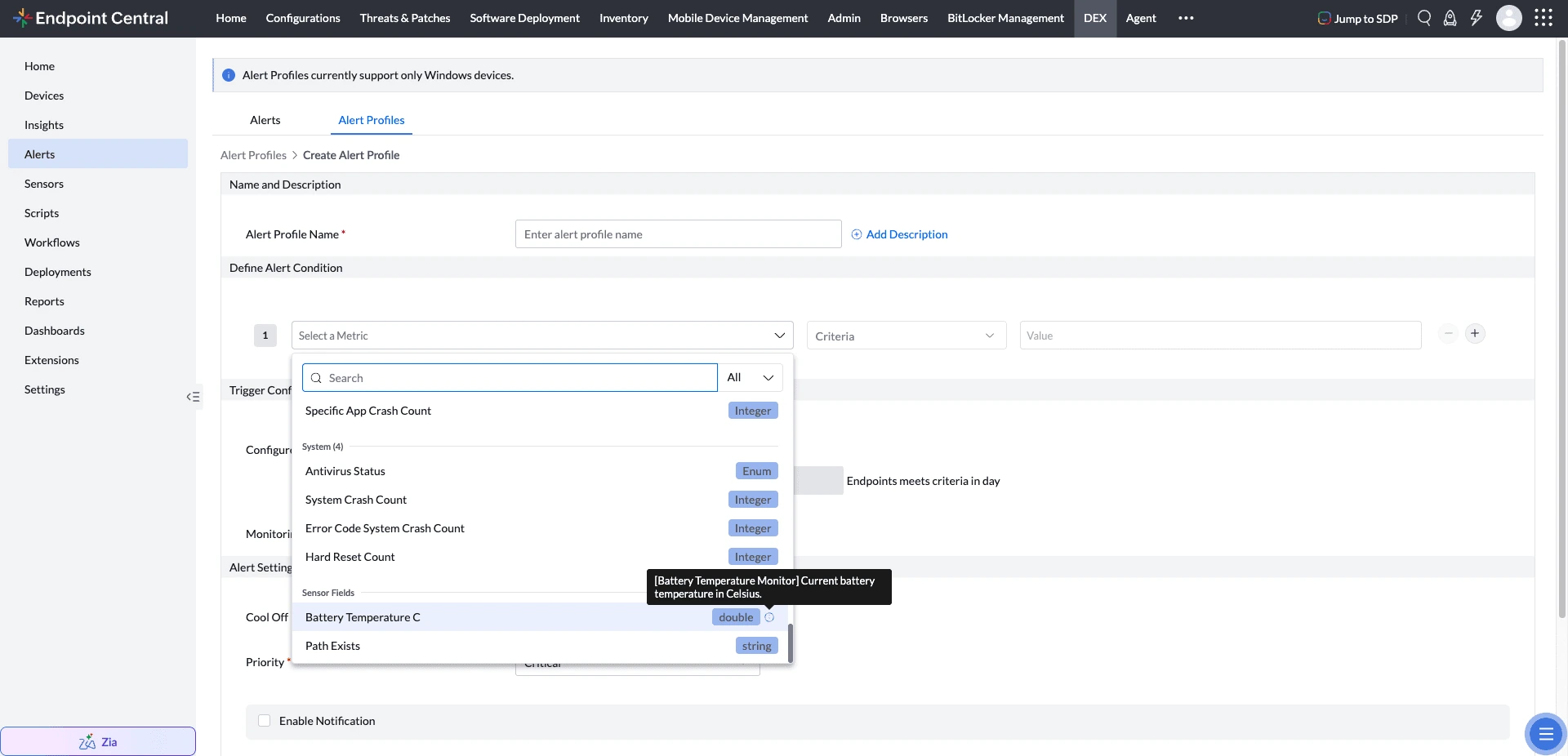Screen dimensions: 1568x756
Task: Open Extensions in the sidebar
Action: pyautogui.click(x=98, y=360)
